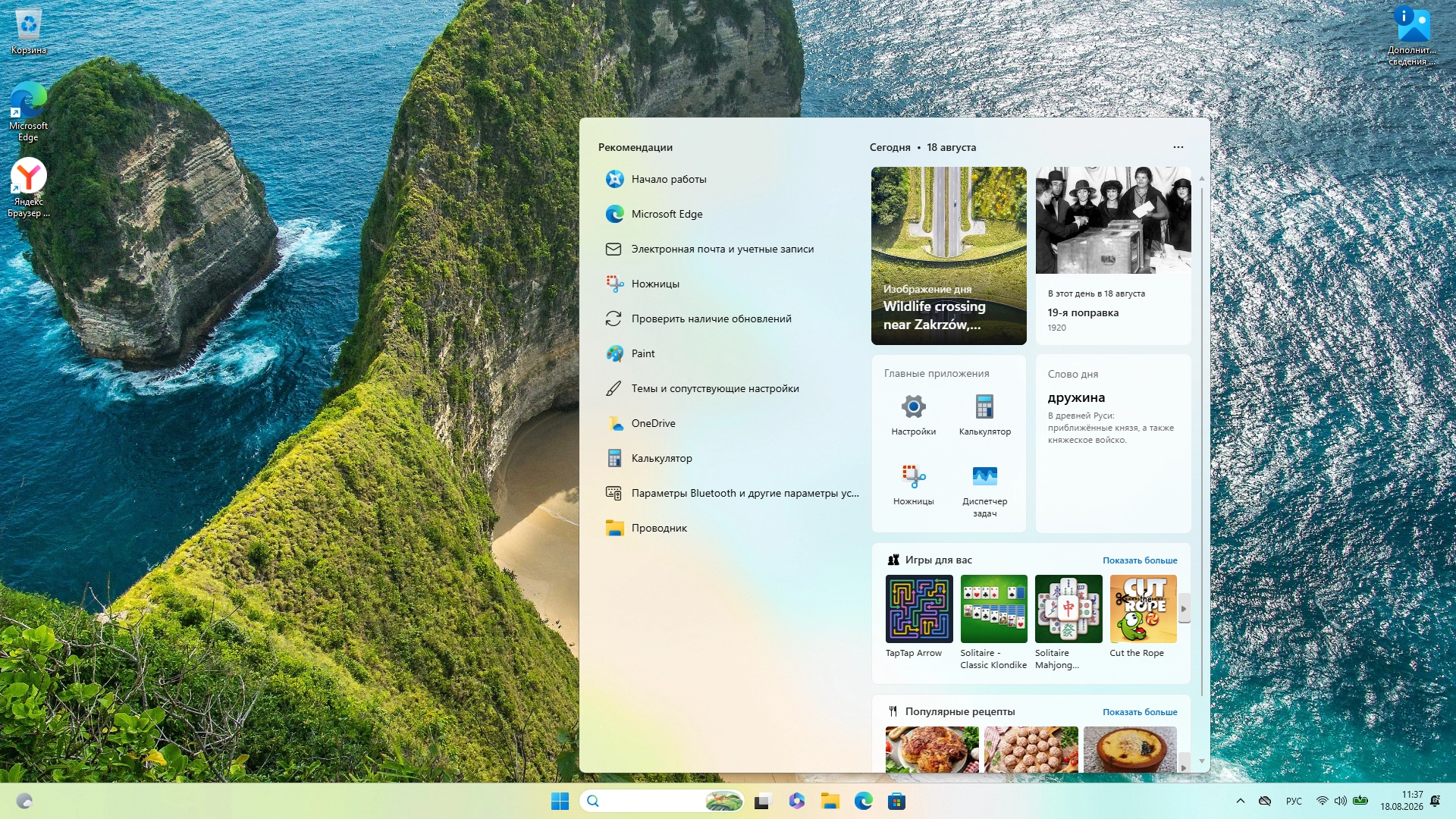This screenshot has width=1456, height=819.
Task: Open Калькулятор under Главные приложения
Action: (984, 415)
